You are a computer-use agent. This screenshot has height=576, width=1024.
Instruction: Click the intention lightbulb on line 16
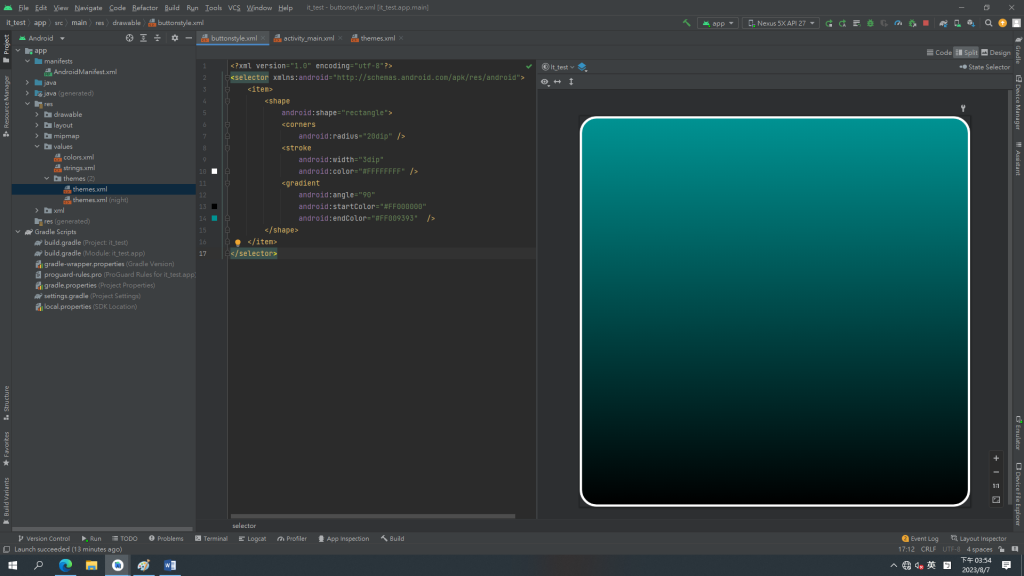point(238,242)
